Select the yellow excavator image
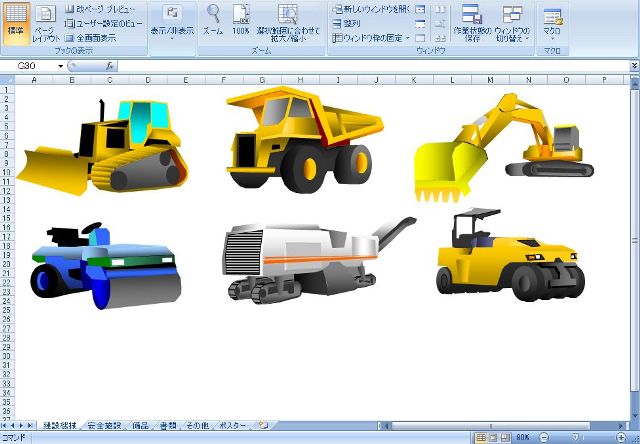 504,148
